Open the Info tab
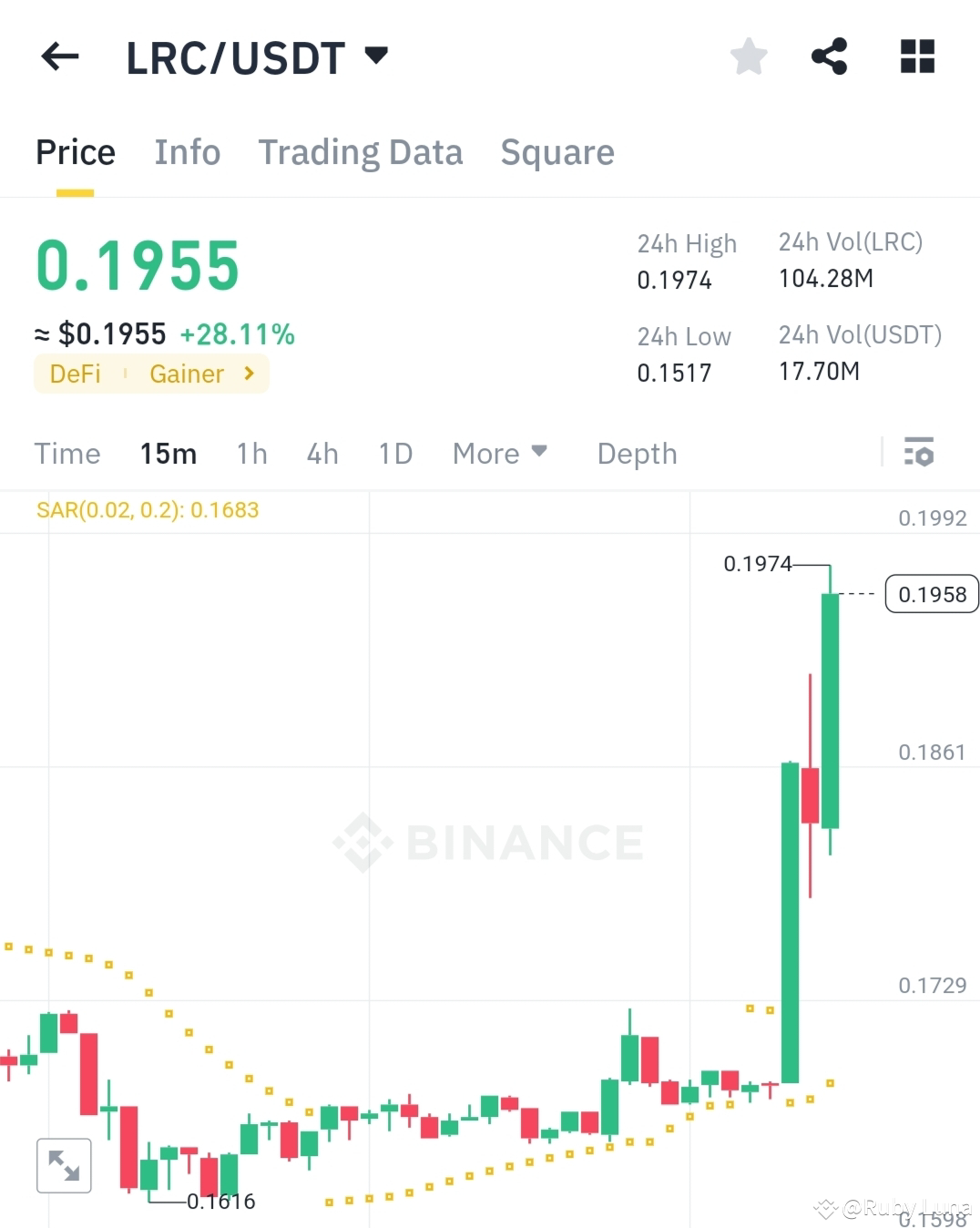Viewport: 980px width, 1228px height. [x=187, y=152]
